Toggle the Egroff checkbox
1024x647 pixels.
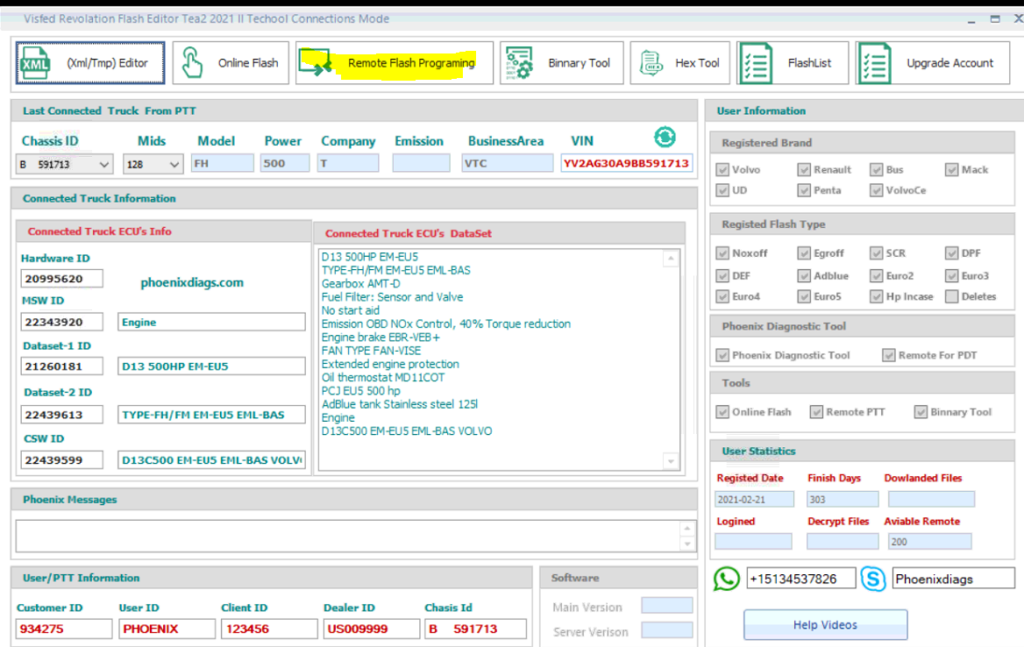(804, 253)
